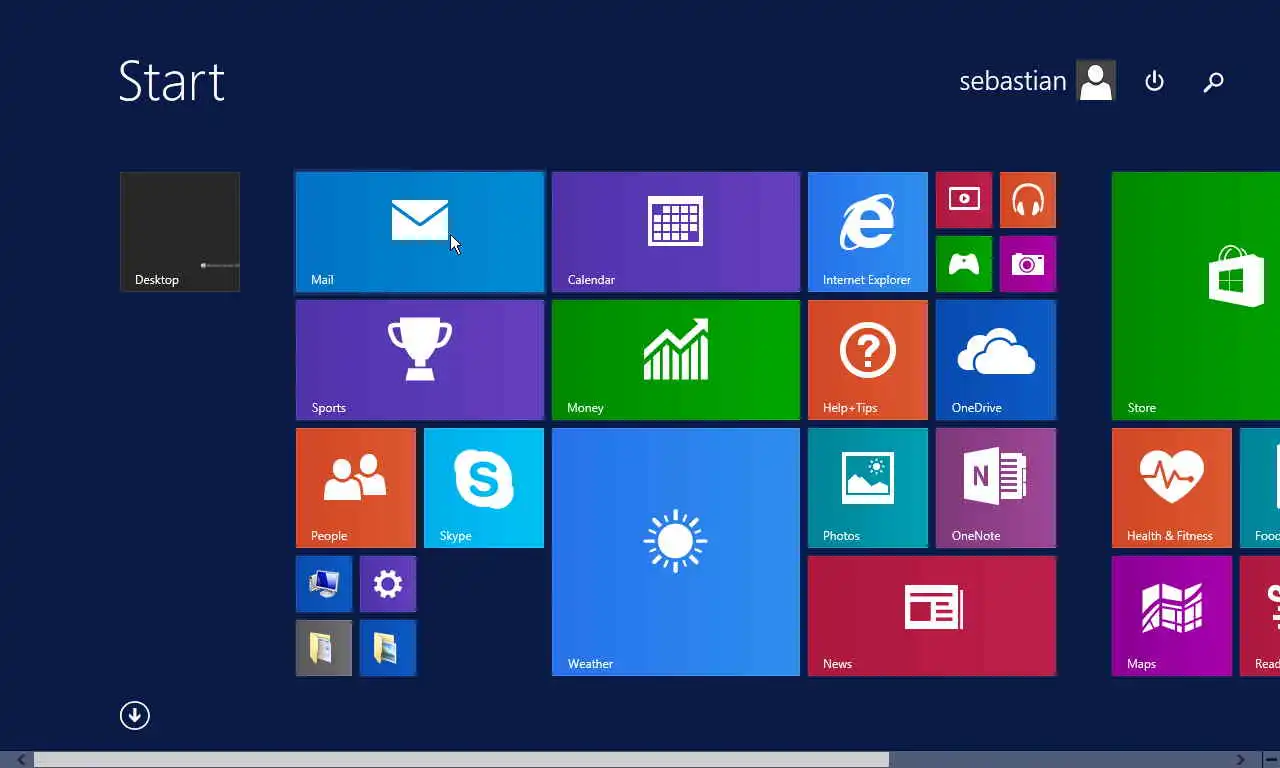Open This PC computer small tile

click(324, 584)
